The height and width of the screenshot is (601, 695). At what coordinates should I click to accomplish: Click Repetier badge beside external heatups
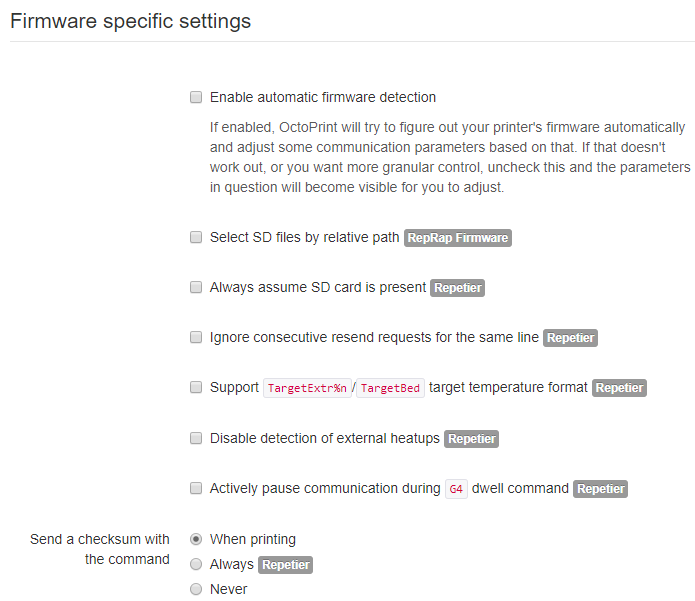click(472, 439)
